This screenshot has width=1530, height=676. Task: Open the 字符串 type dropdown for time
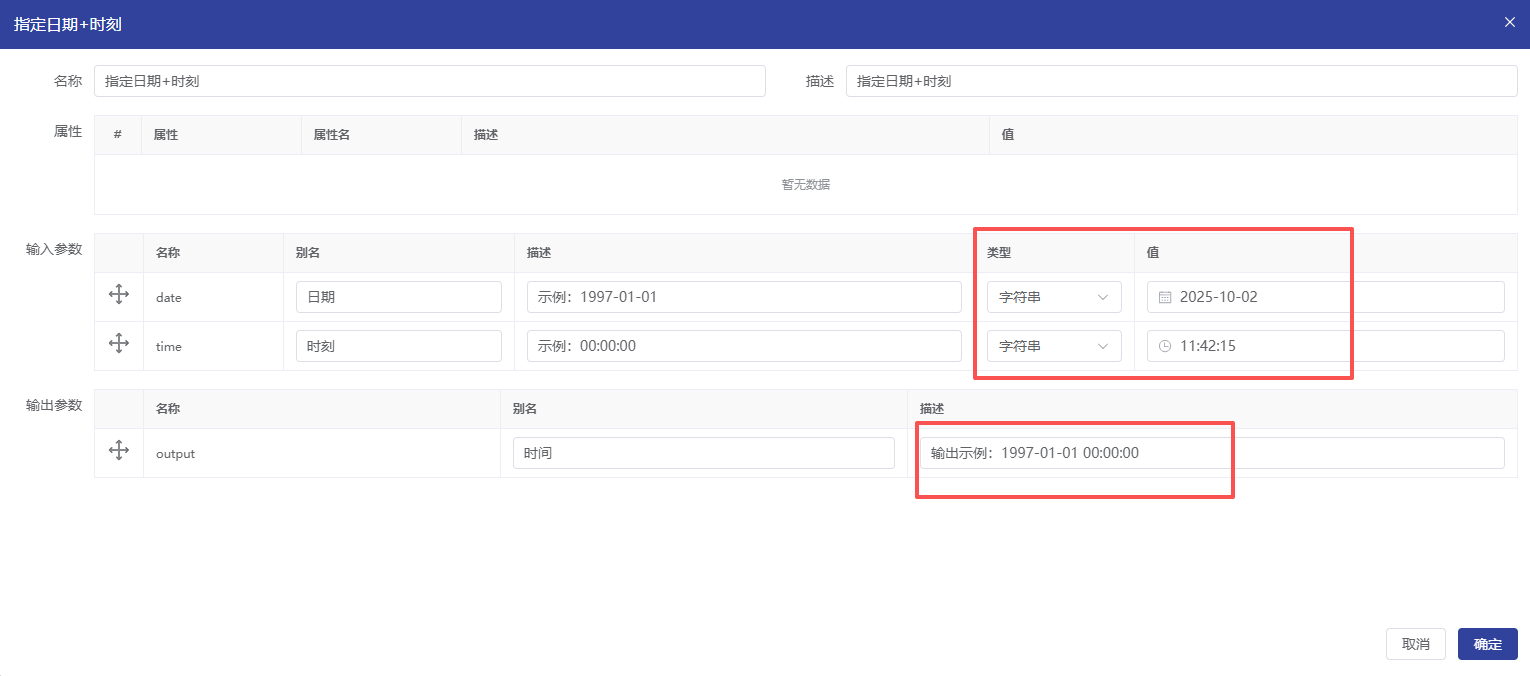1053,346
